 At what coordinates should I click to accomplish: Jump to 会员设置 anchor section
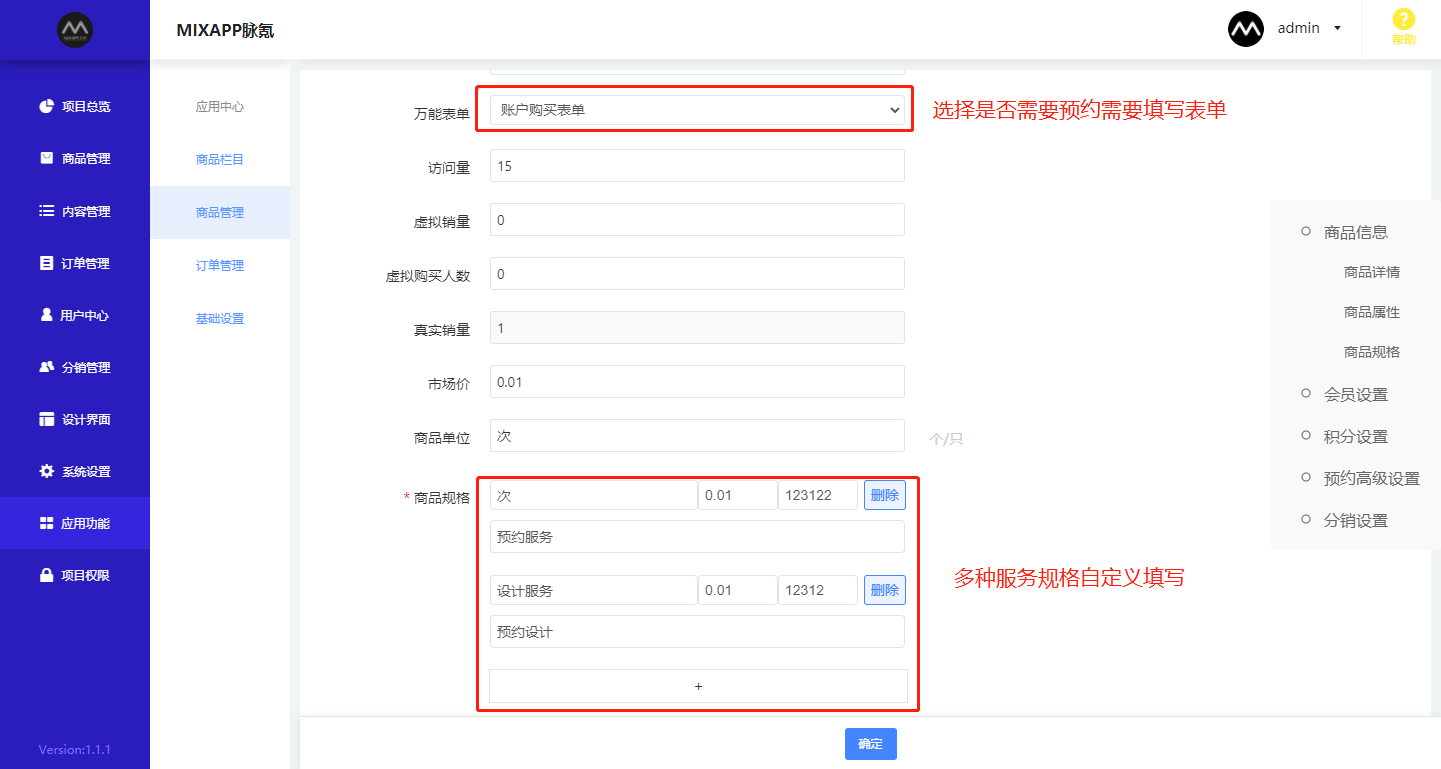click(1356, 395)
